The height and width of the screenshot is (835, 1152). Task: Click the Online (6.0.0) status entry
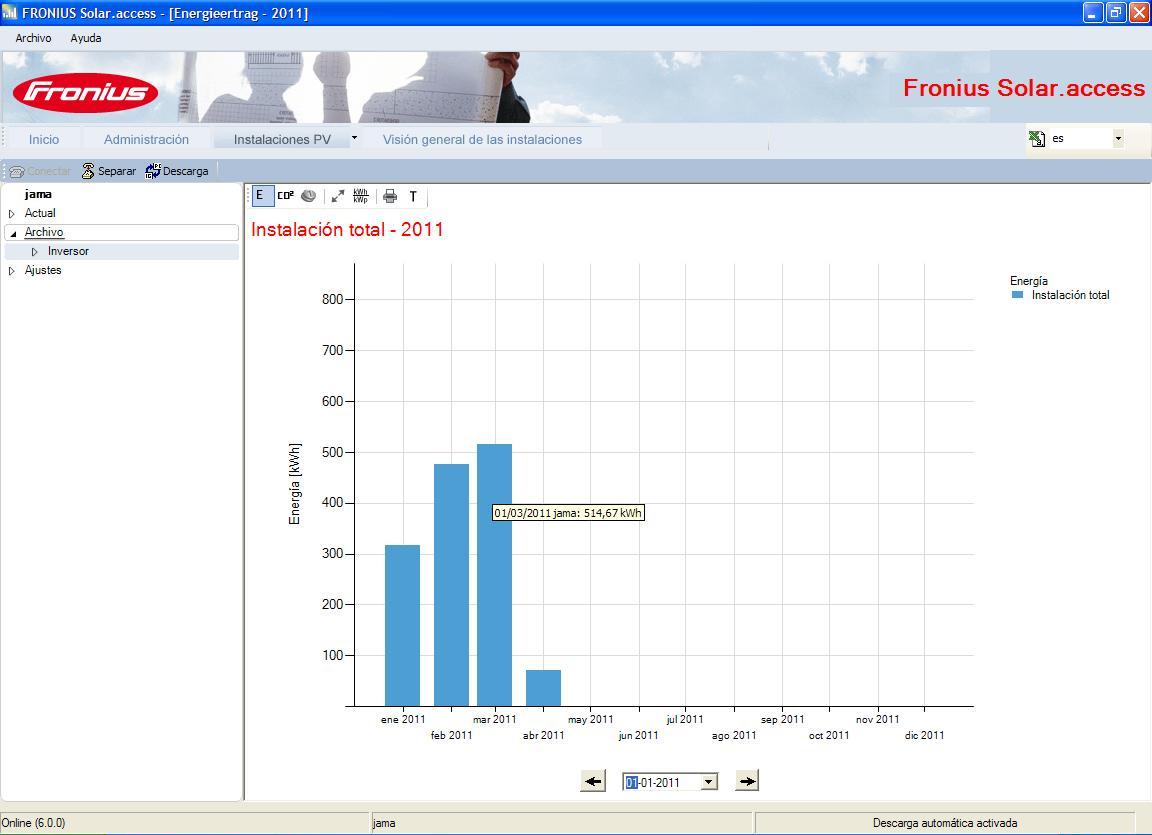(34, 823)
